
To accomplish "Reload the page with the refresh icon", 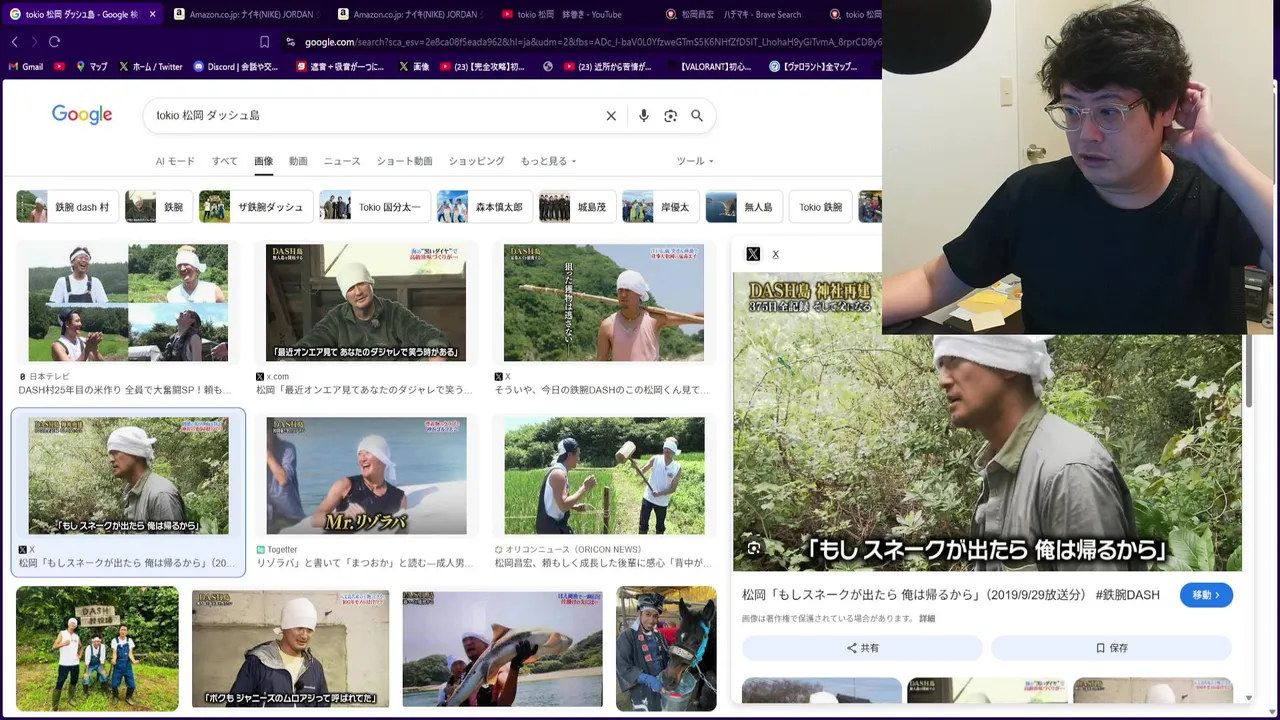I will [55, 42].
